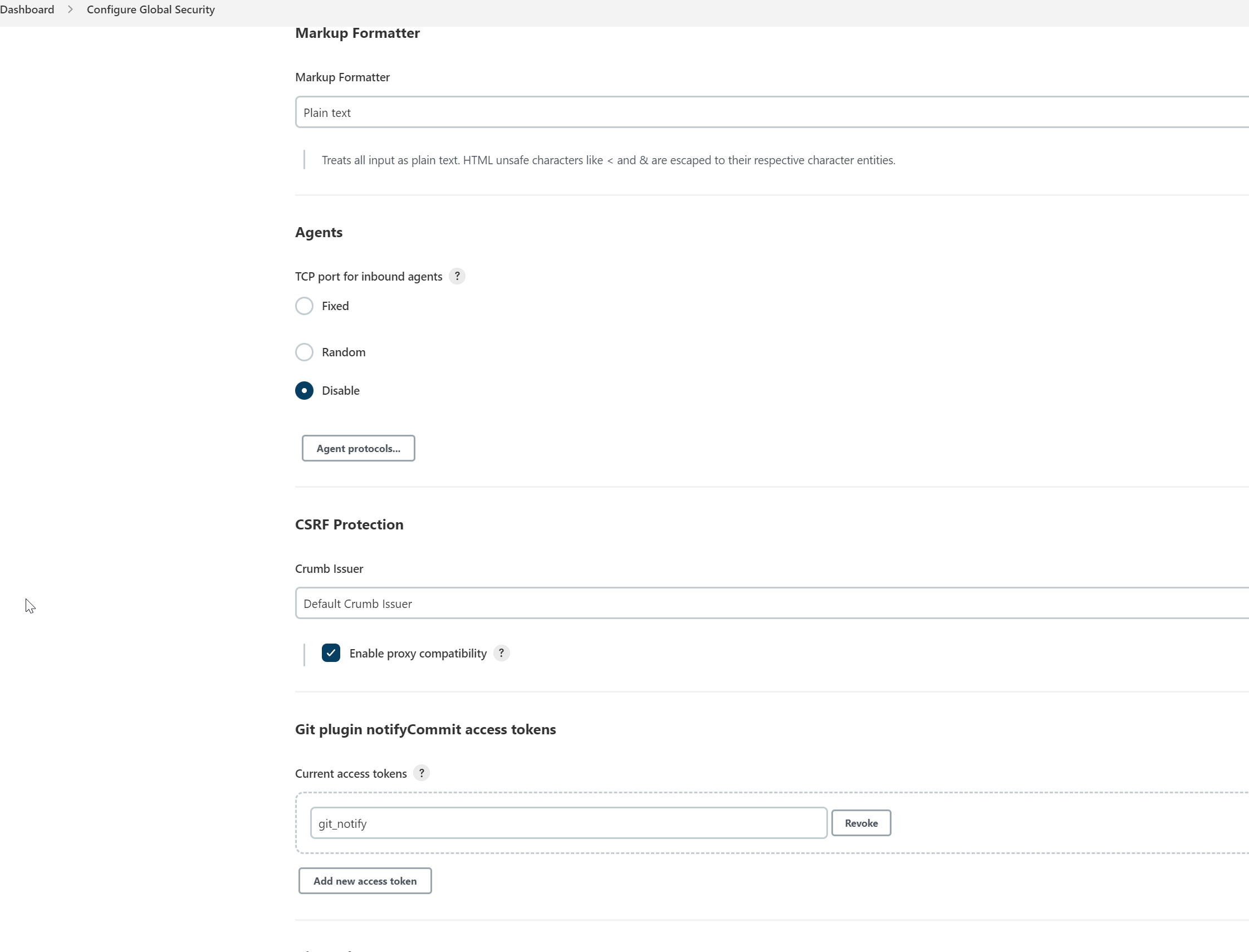
Task: Click the git_notify token name field
Action: pyautogui.click(x=568, y=823)
